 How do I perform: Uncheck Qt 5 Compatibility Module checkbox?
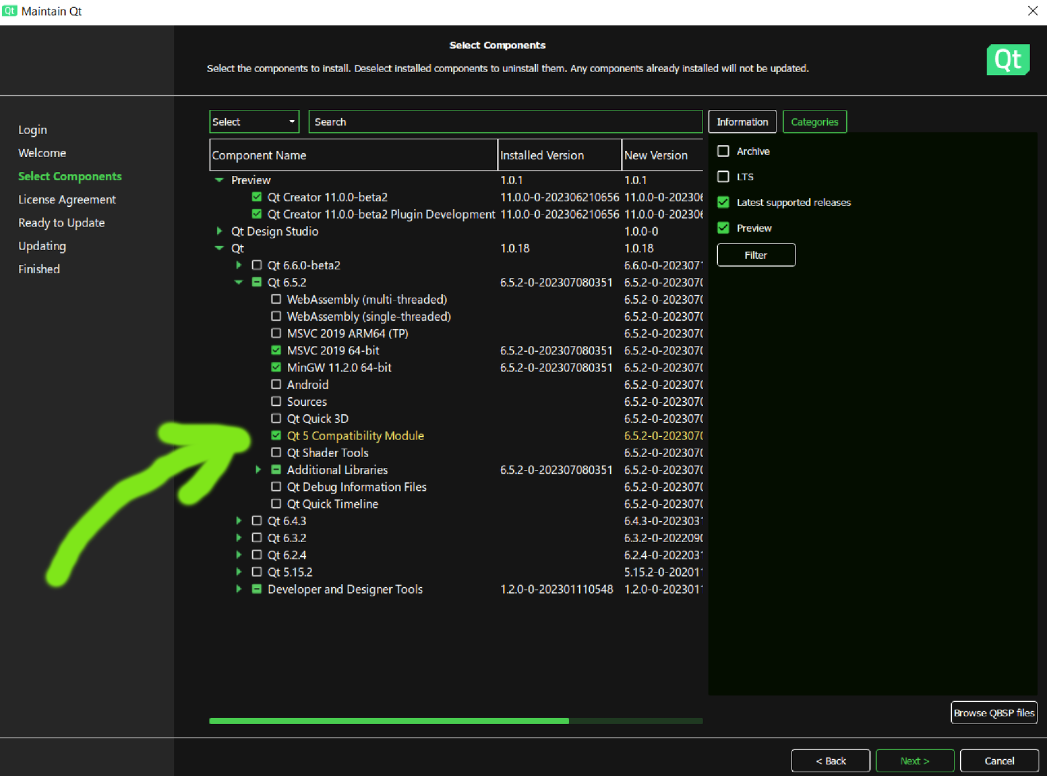point(276,435)
